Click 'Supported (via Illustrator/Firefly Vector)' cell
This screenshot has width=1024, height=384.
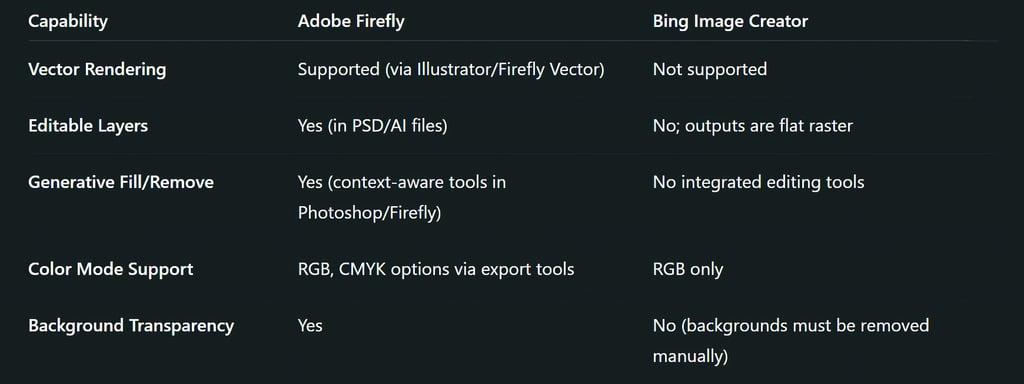click(x=451, y=69)
